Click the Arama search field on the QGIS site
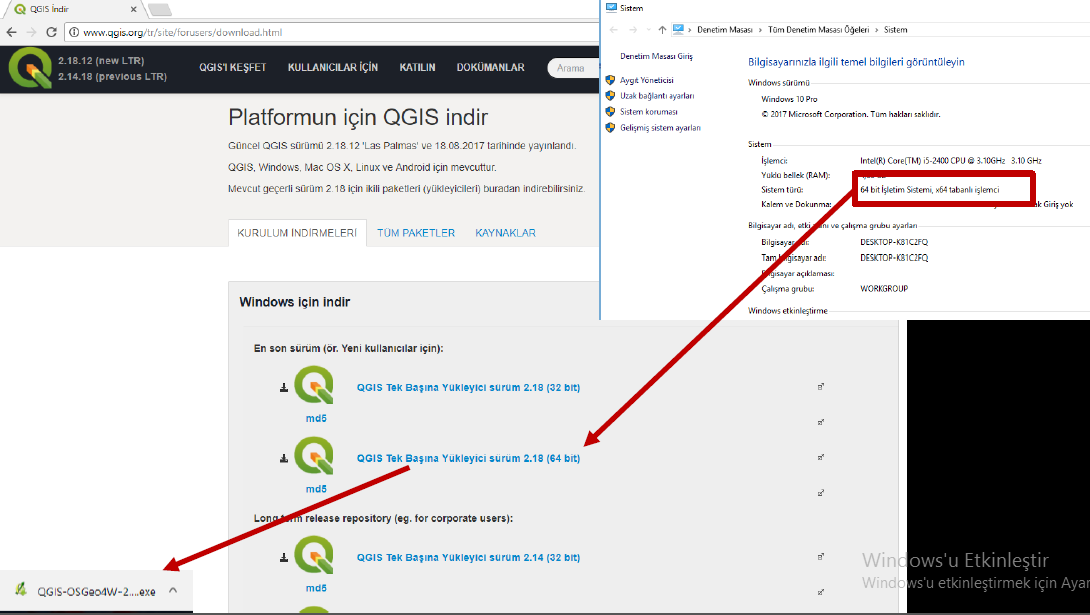Screen dimensions: 1090x615 point(573,68)
